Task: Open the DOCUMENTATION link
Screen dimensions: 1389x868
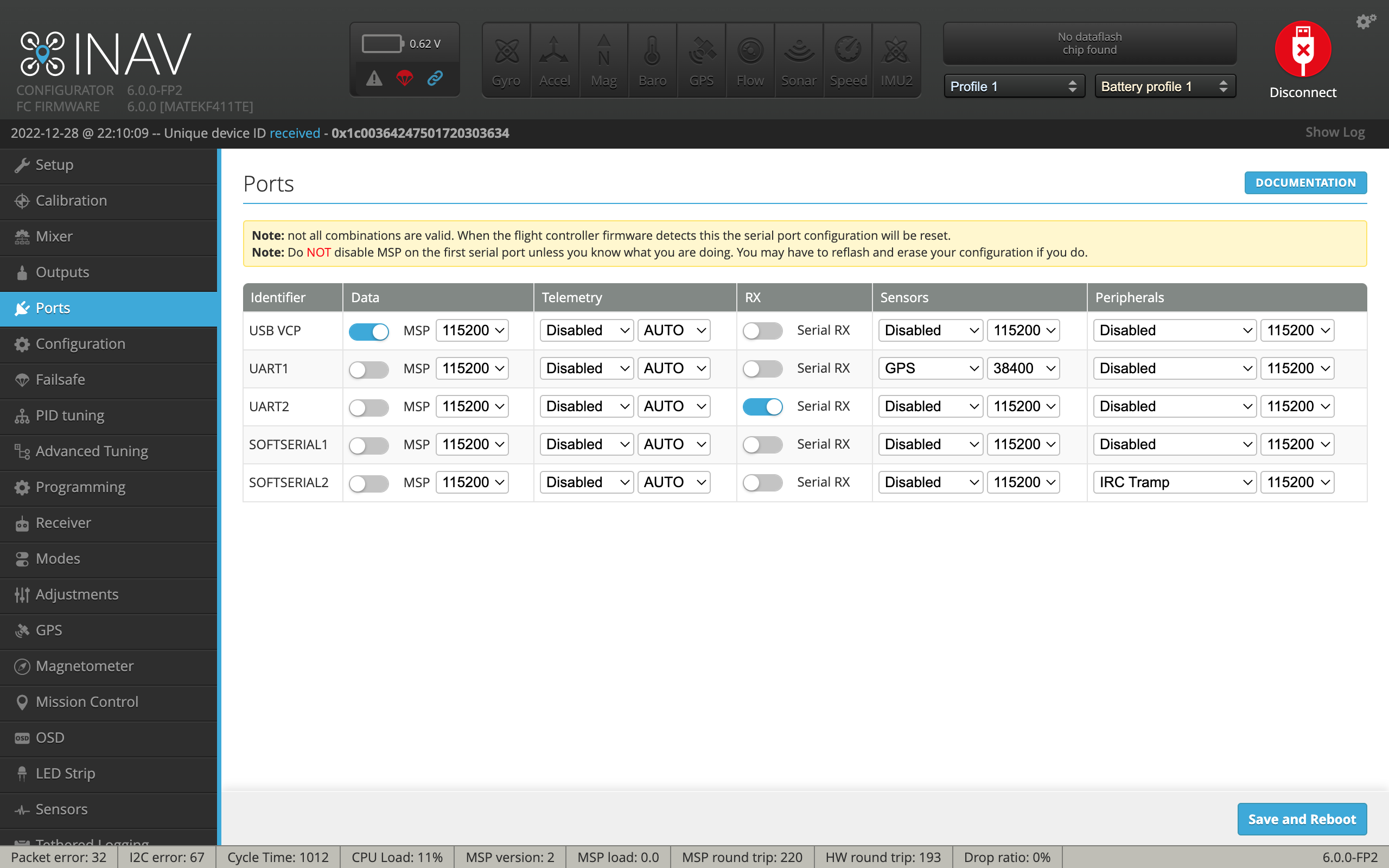Action: 1305,183
